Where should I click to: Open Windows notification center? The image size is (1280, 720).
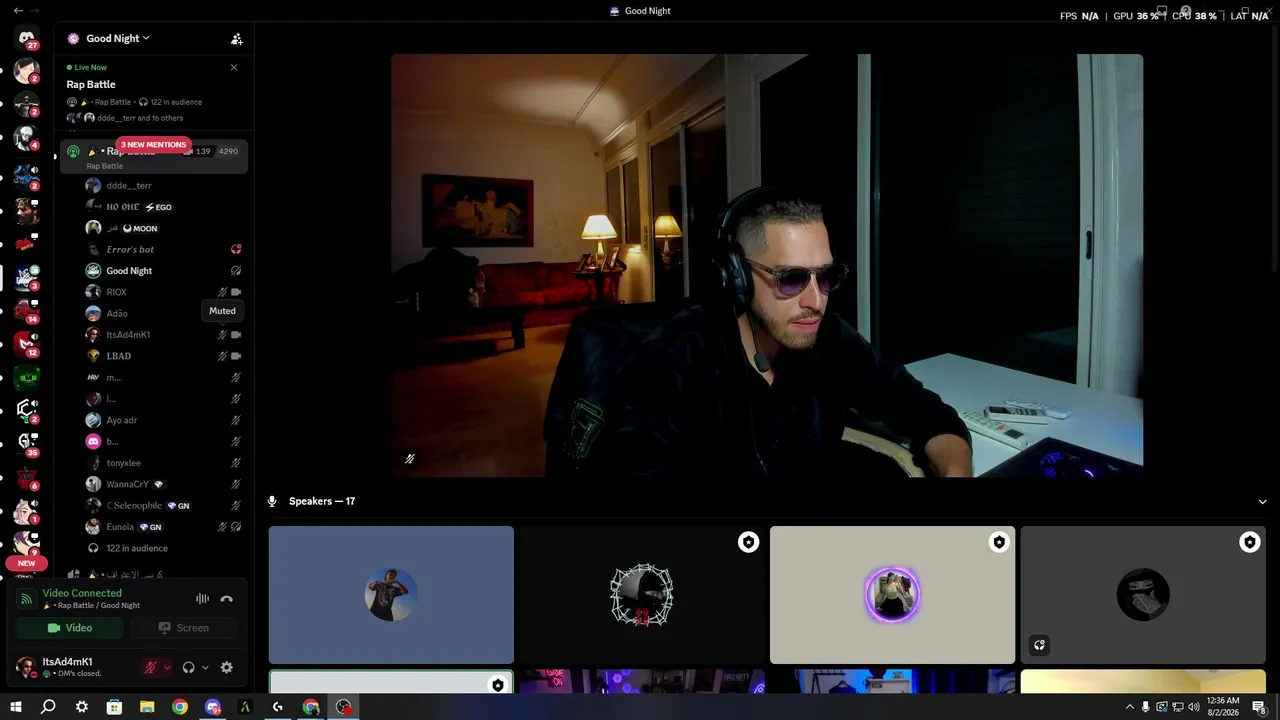coord(1260,707)
